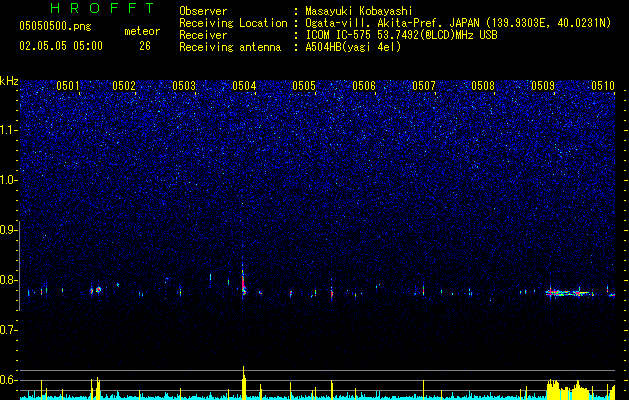Click the "Observer" field label

(203, 11)
